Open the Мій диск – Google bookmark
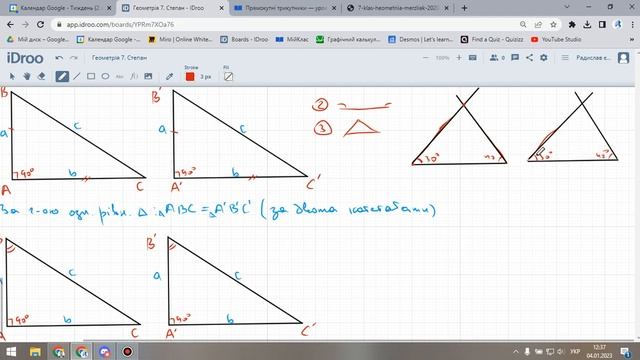640x360 pixels. coord(38,40)
